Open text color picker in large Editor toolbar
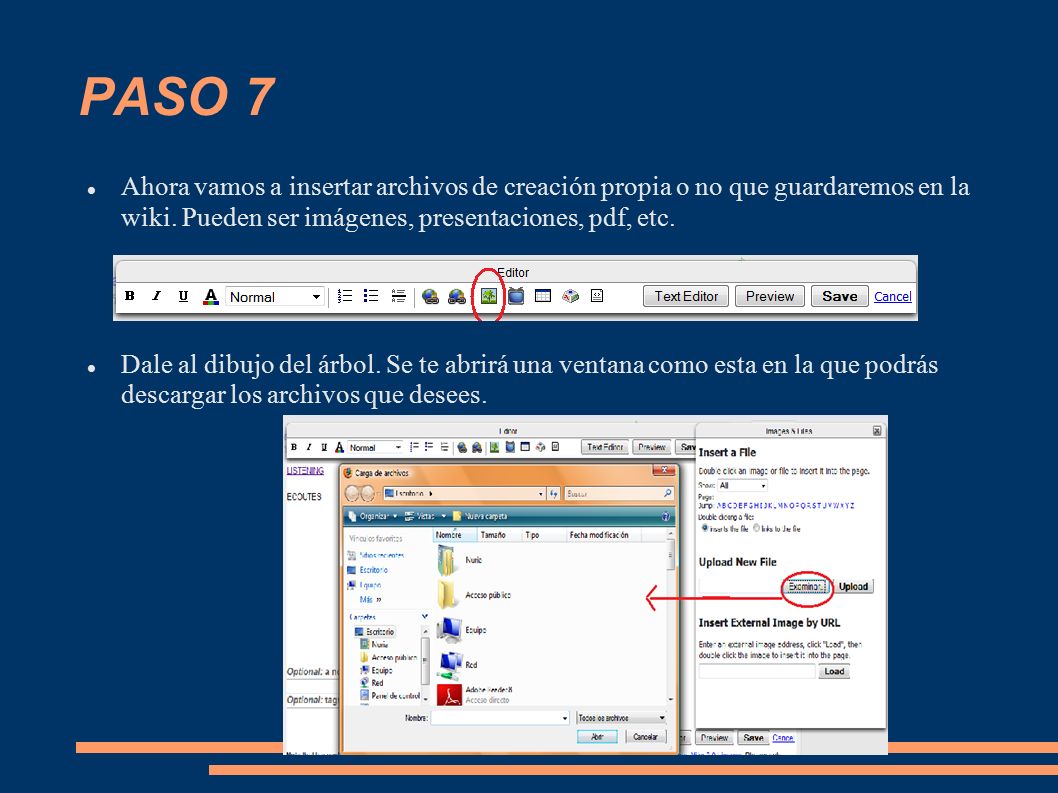 point(211,296)
